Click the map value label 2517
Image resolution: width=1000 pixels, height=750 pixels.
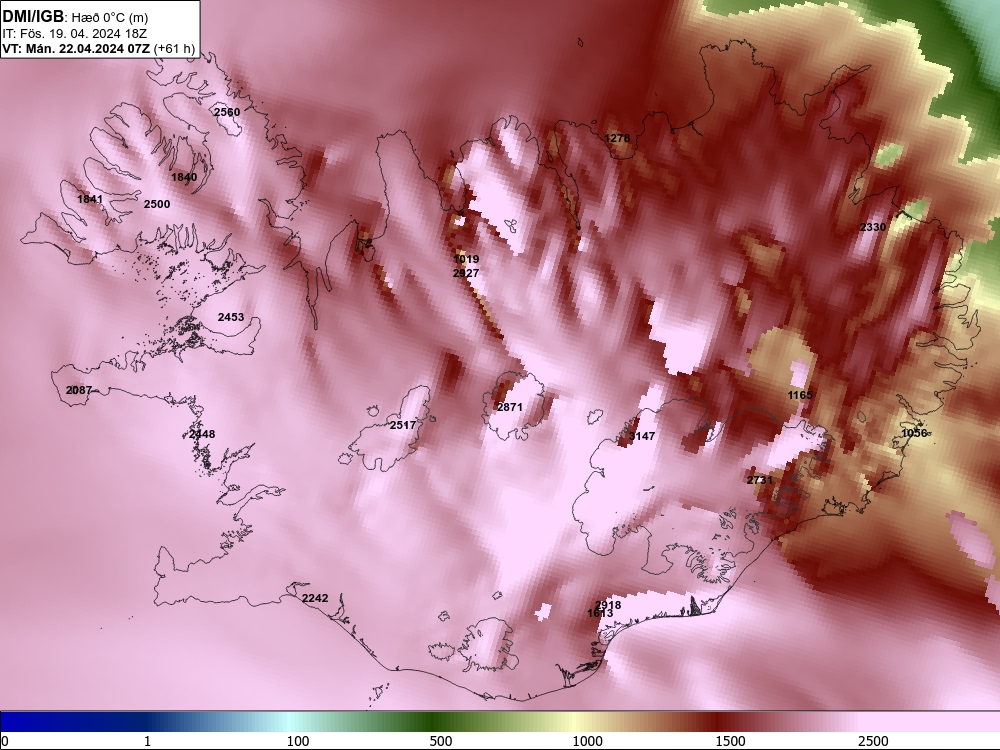pos(403,425)
